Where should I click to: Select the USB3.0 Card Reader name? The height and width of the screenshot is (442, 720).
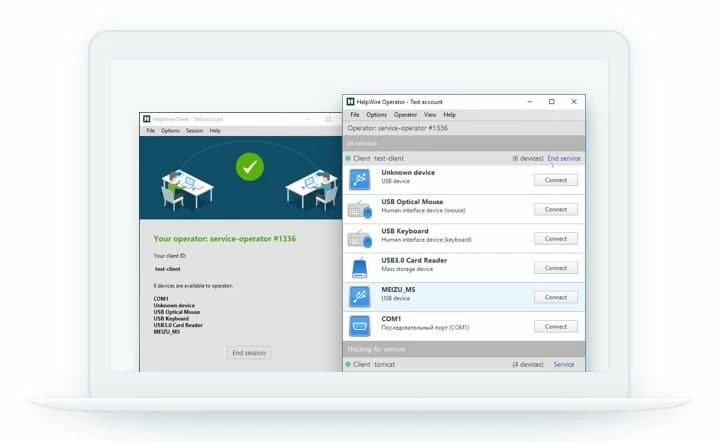click(414, 260)
